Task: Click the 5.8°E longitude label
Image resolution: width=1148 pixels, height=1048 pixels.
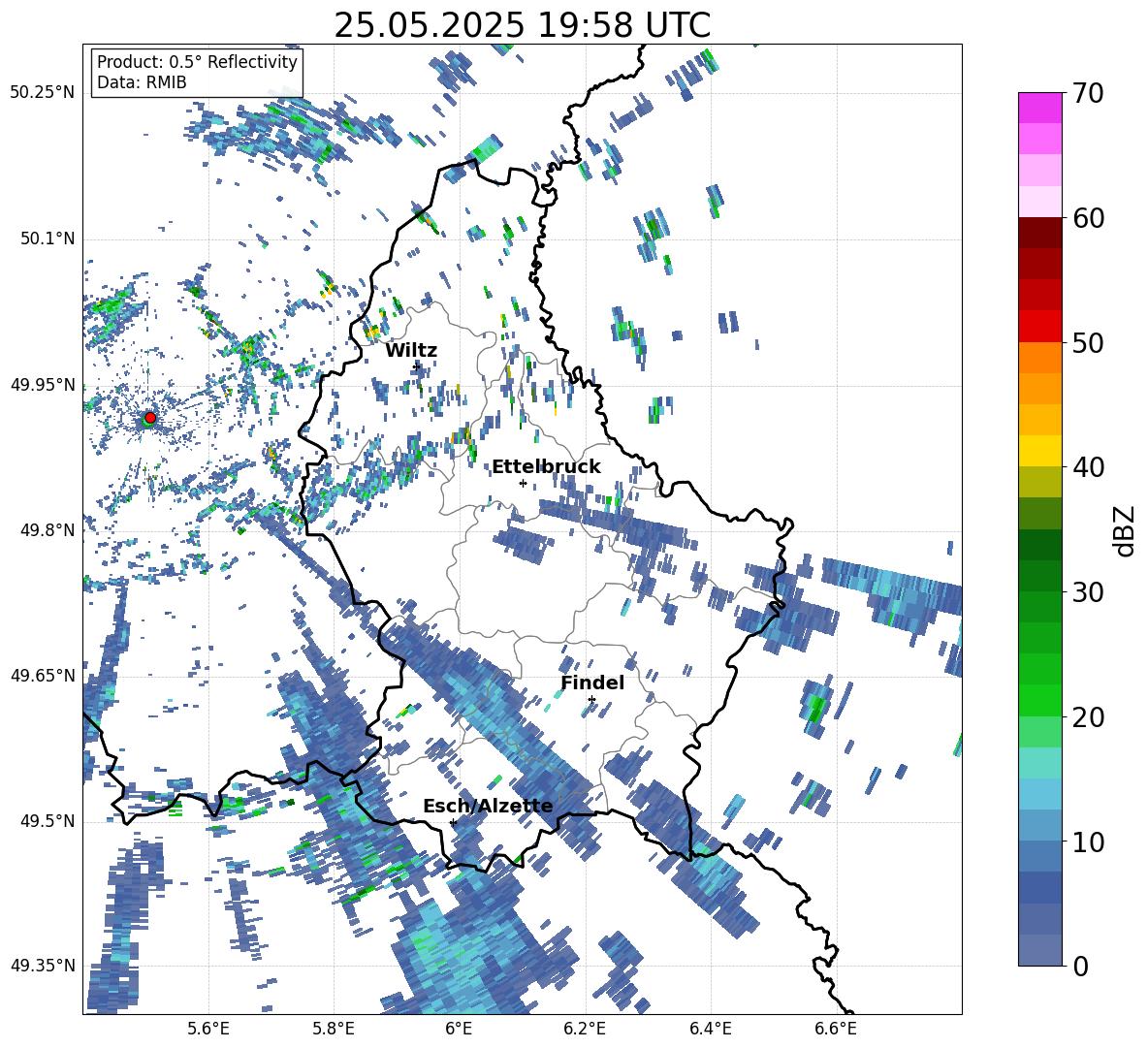Action: click(334, 1029)
